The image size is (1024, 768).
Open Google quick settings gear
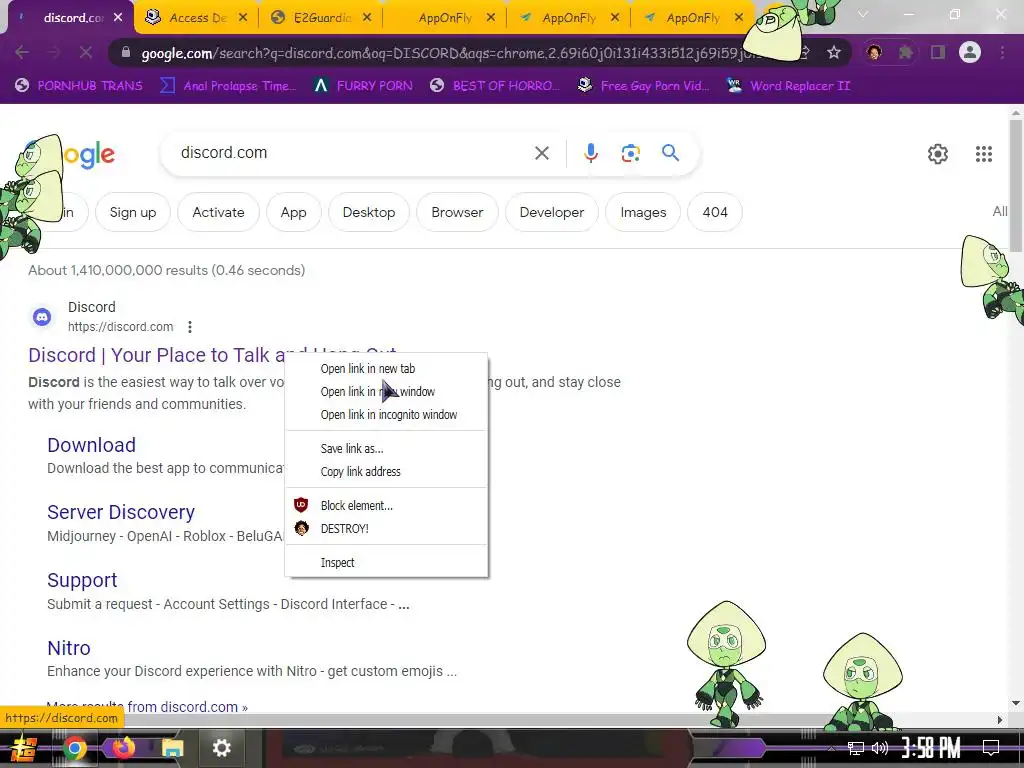pos(938,153)
